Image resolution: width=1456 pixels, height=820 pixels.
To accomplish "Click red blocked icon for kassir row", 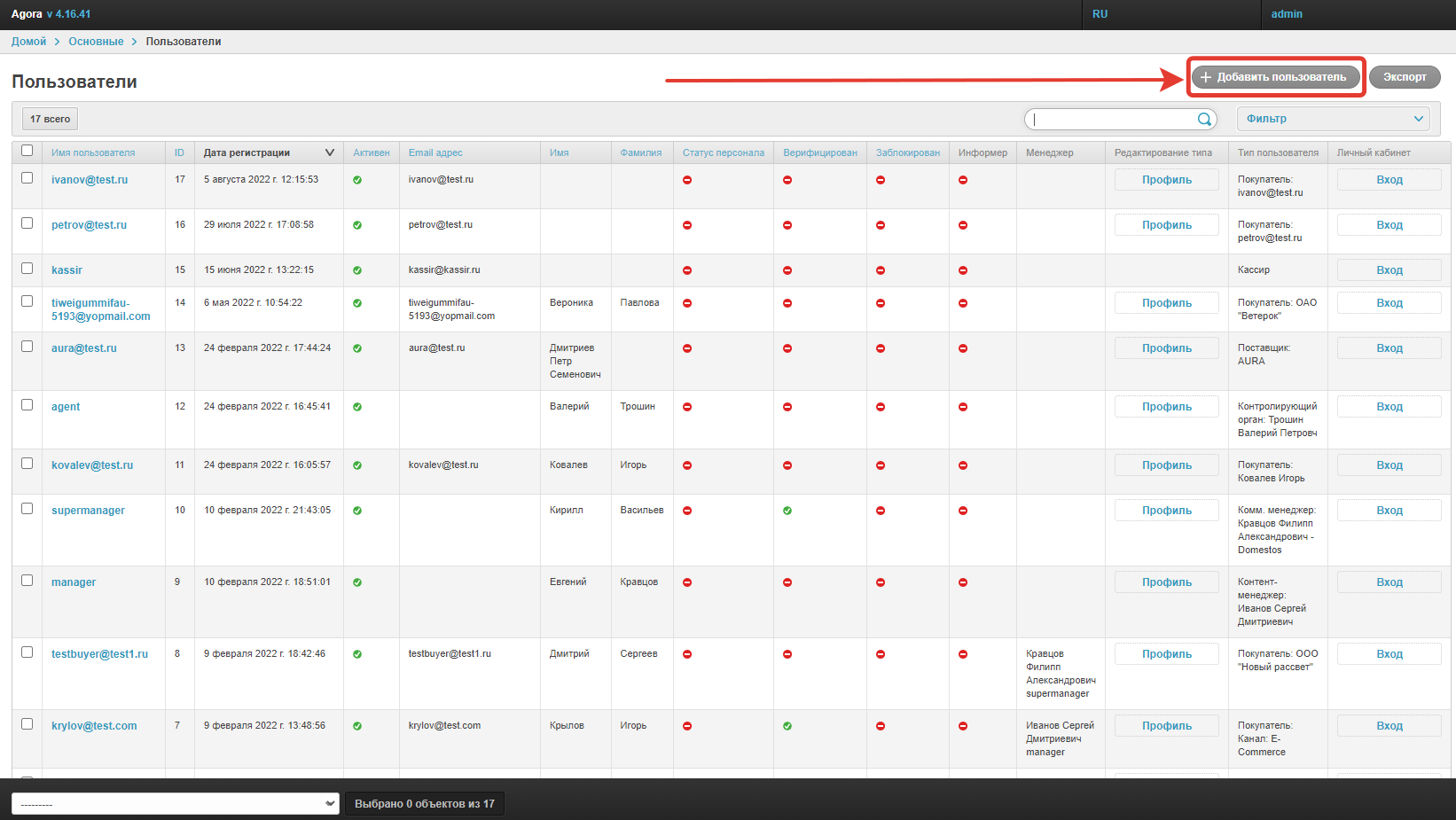I will click(x=881, y=270).
